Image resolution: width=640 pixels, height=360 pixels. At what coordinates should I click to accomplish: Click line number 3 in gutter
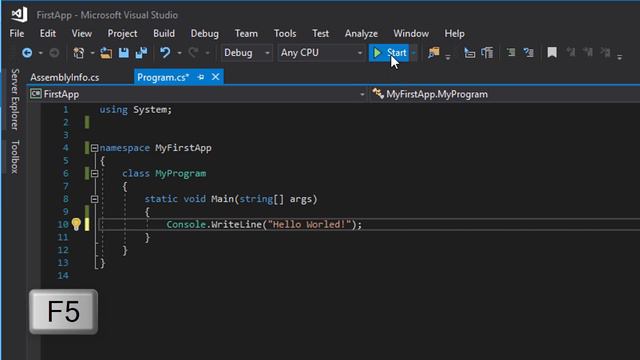pyautogui.click(x=66, y=135)
